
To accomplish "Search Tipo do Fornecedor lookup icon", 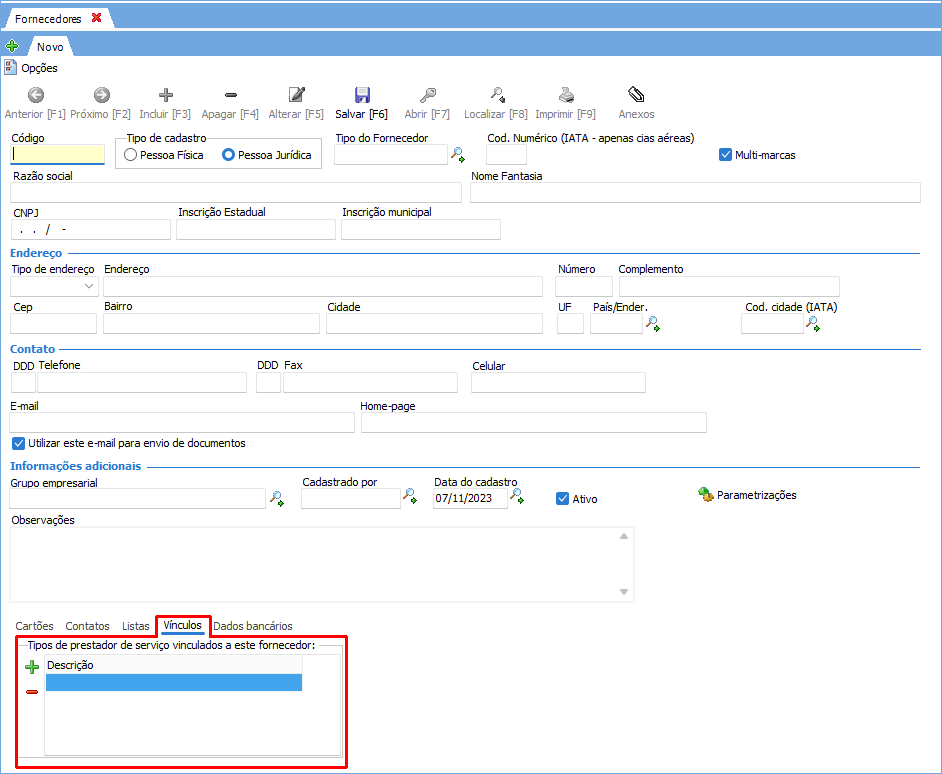I will pyautogui.click(x=458, y=155).
